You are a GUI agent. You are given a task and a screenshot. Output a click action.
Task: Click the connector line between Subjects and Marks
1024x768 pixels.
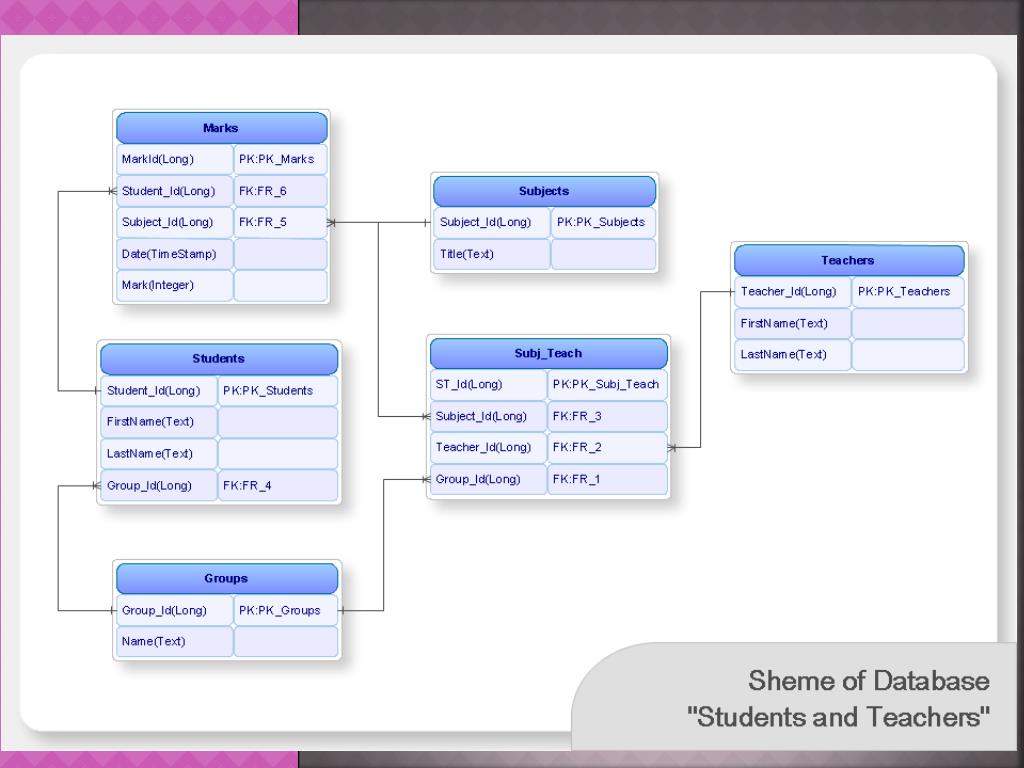(x=380, y=222)
